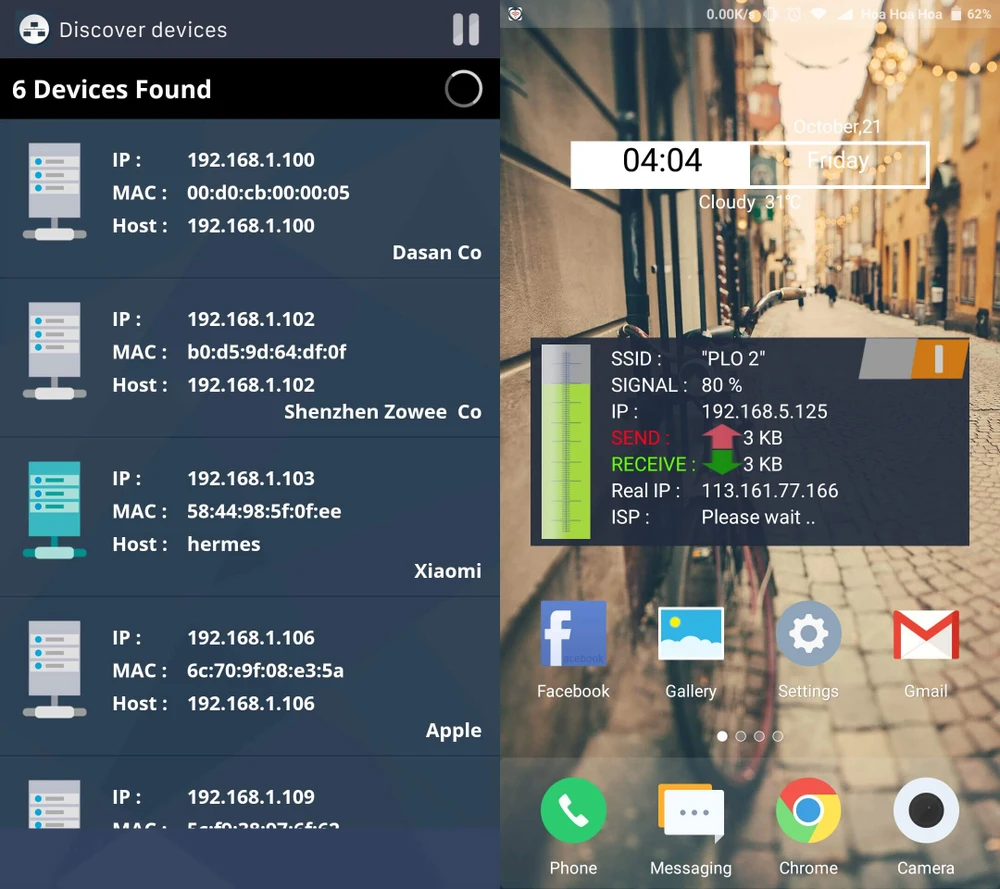
Task: Tap the vibrate mode status icon
Action: click(771, 14)
